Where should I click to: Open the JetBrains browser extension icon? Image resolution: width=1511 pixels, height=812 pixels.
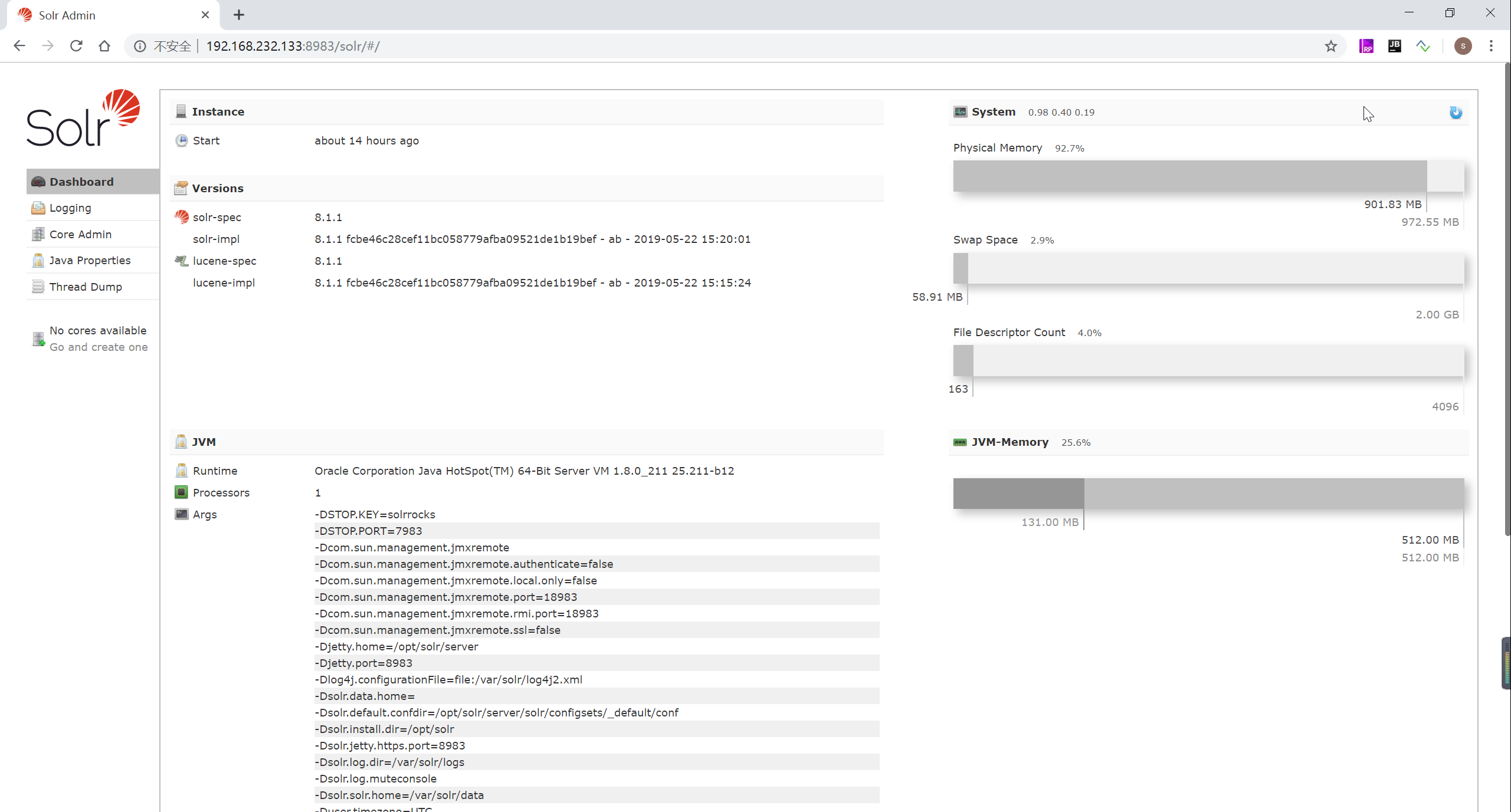(1394, 46)
